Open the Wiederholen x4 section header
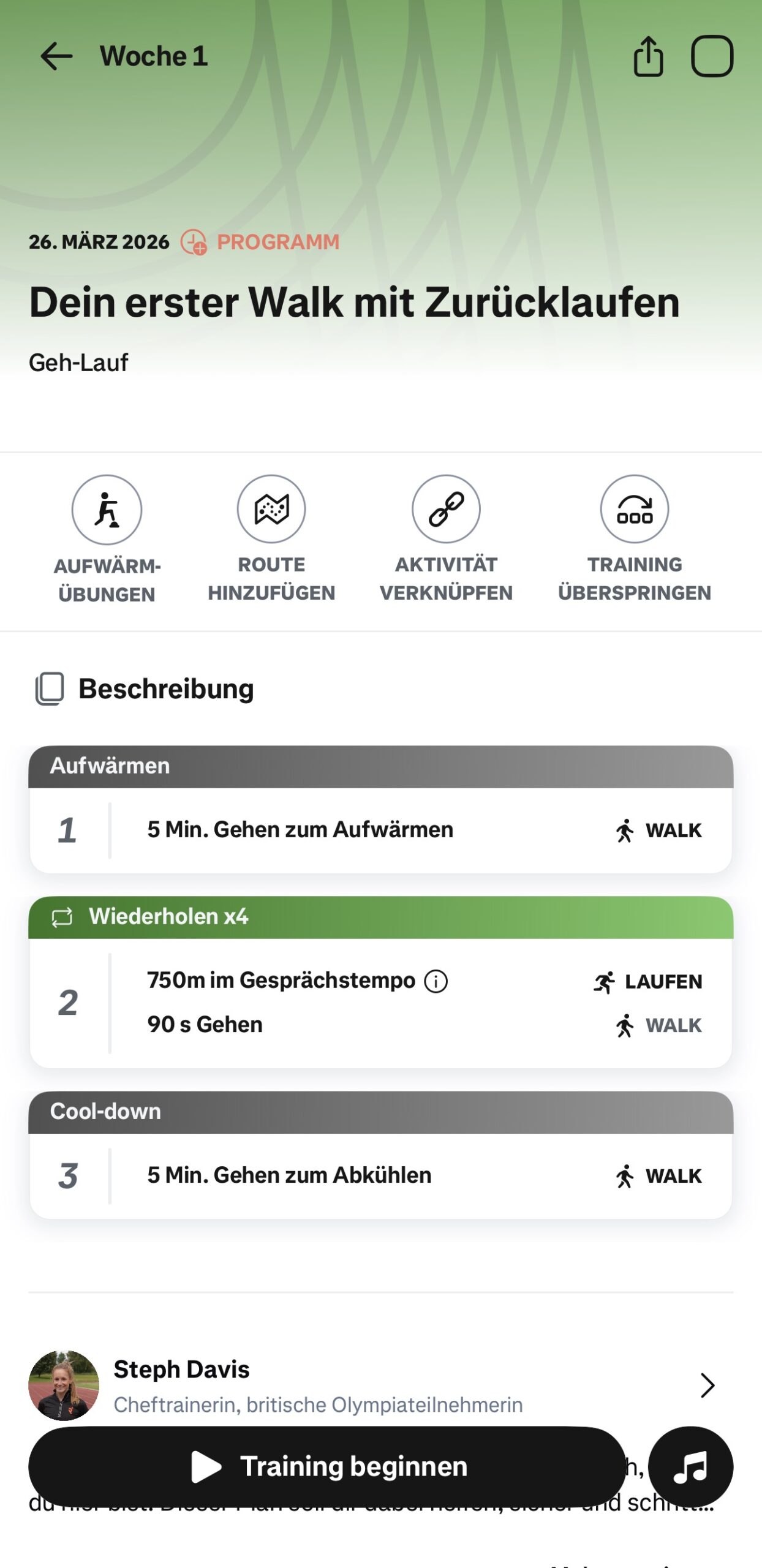This screenshot has height=1568, width=762. pos(380,917)
